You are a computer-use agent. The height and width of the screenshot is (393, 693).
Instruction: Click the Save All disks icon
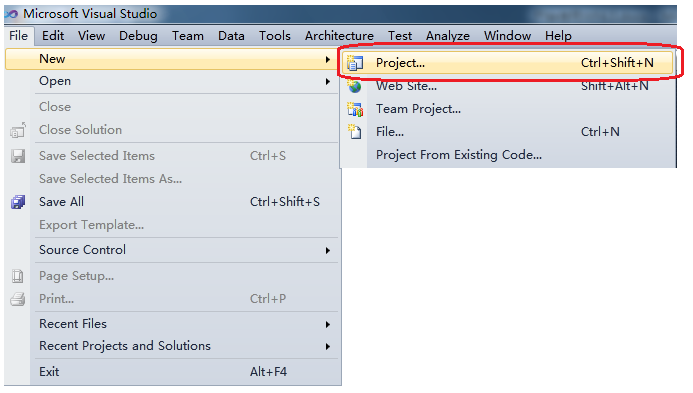(18, 202)
